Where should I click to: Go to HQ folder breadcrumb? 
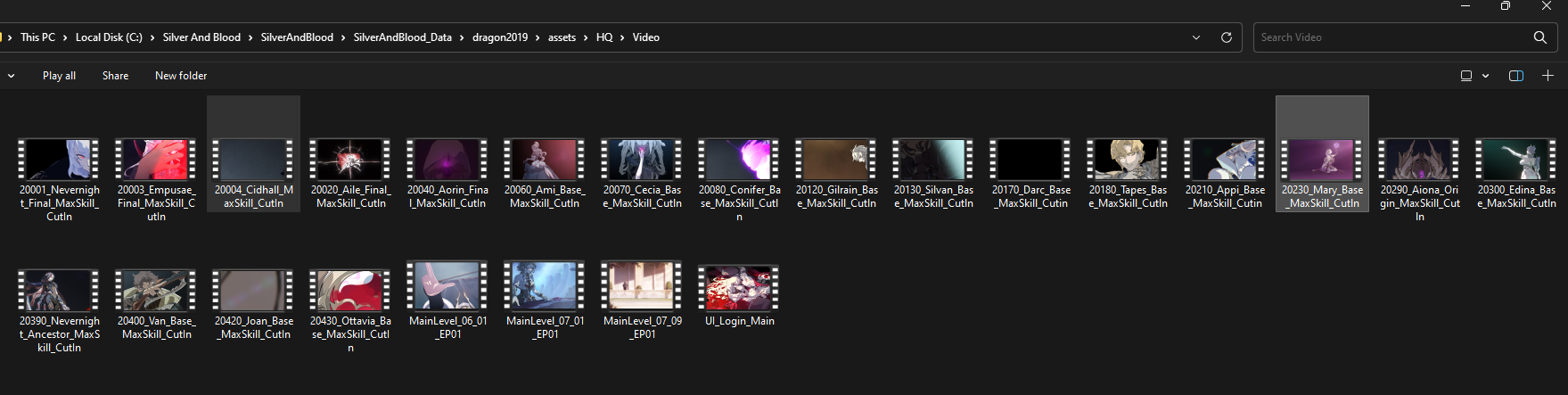[x=604, y=37]
